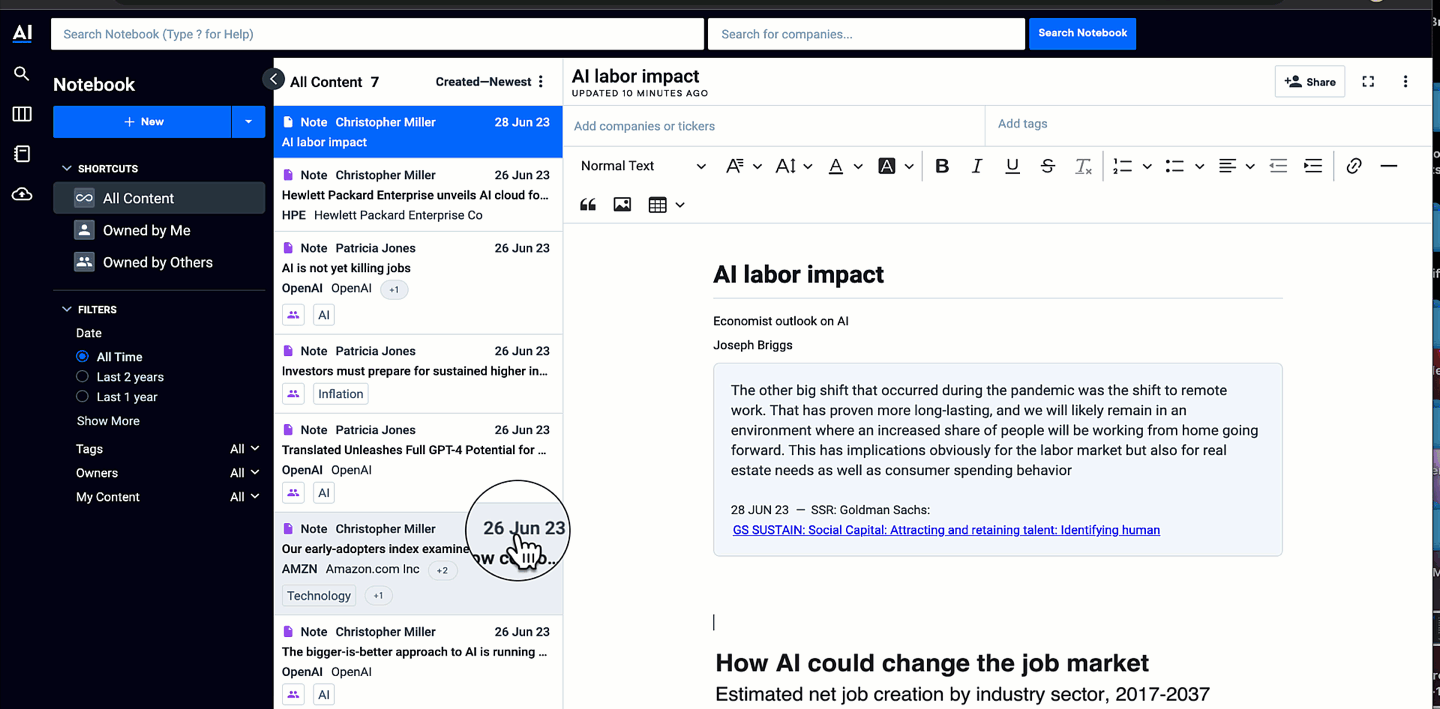Apply a numbered list
Viewport: 1440px width, 709px height.
tap(1123, 166)
